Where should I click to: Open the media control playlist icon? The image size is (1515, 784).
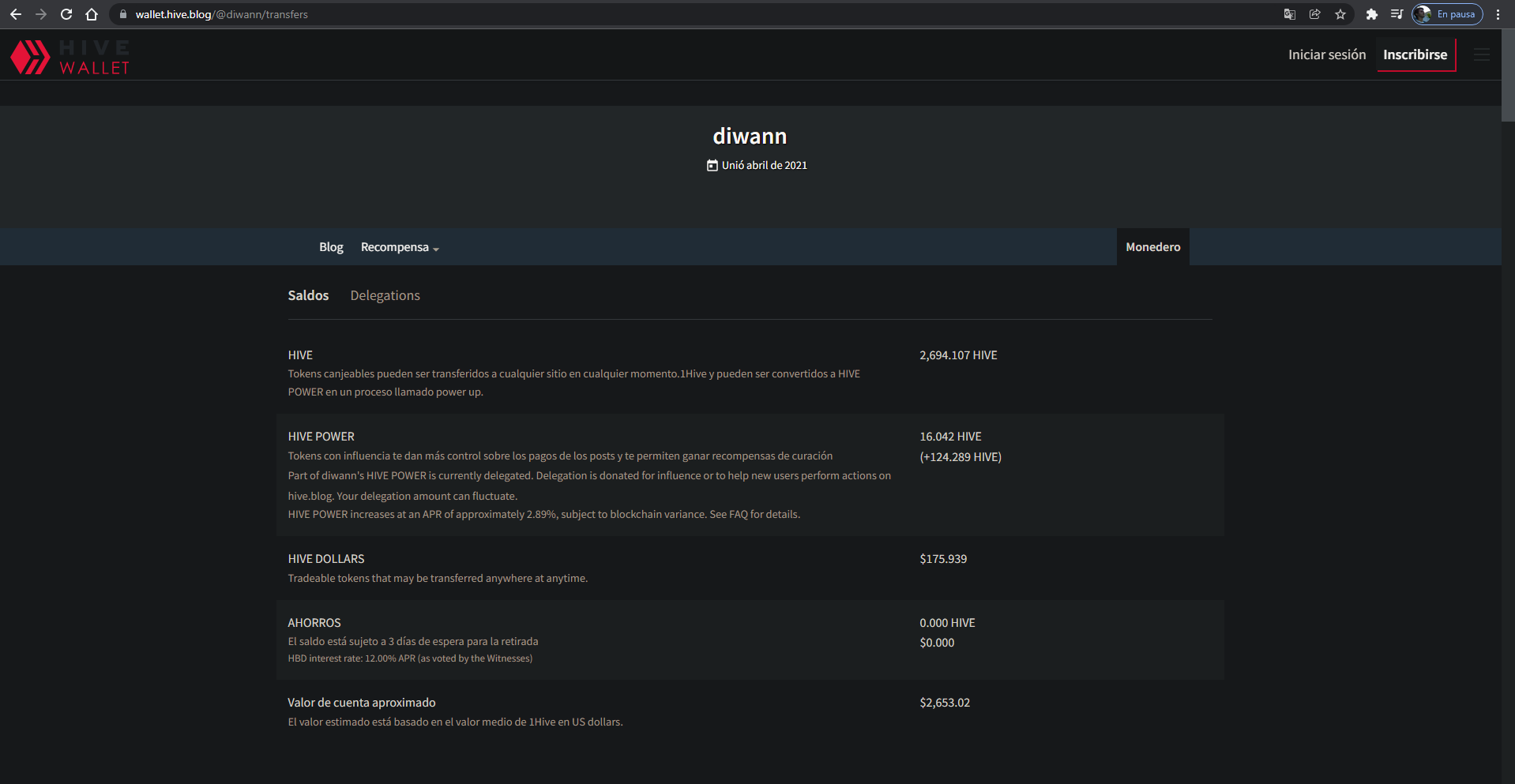[1397, 14]
